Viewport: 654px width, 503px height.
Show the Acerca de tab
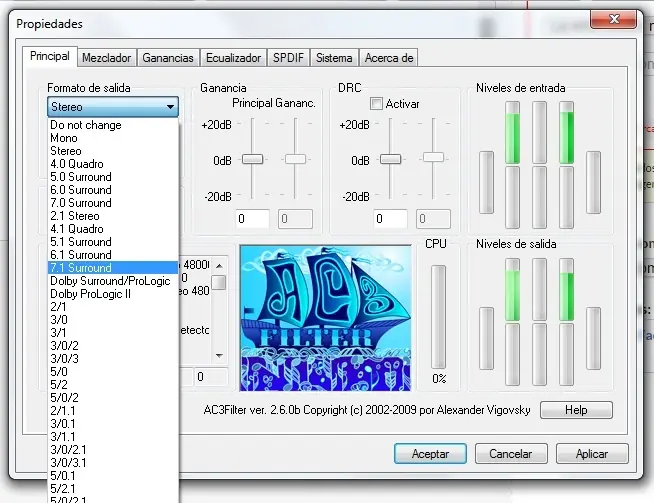coord(389,58)
